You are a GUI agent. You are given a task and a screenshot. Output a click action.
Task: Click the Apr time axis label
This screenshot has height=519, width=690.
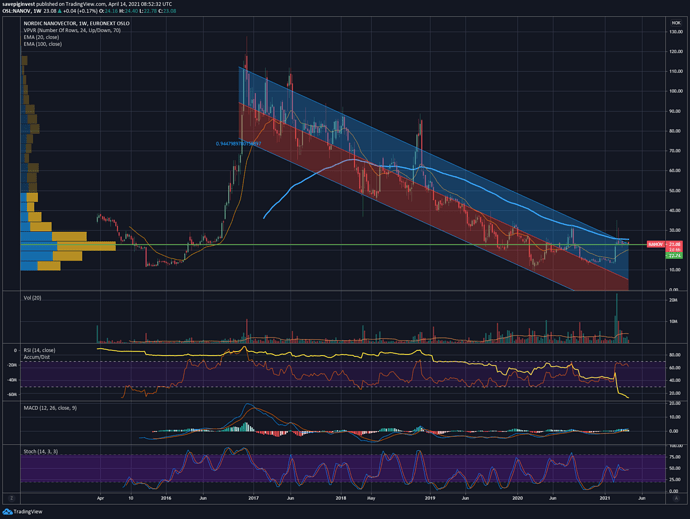pos(100,498)
